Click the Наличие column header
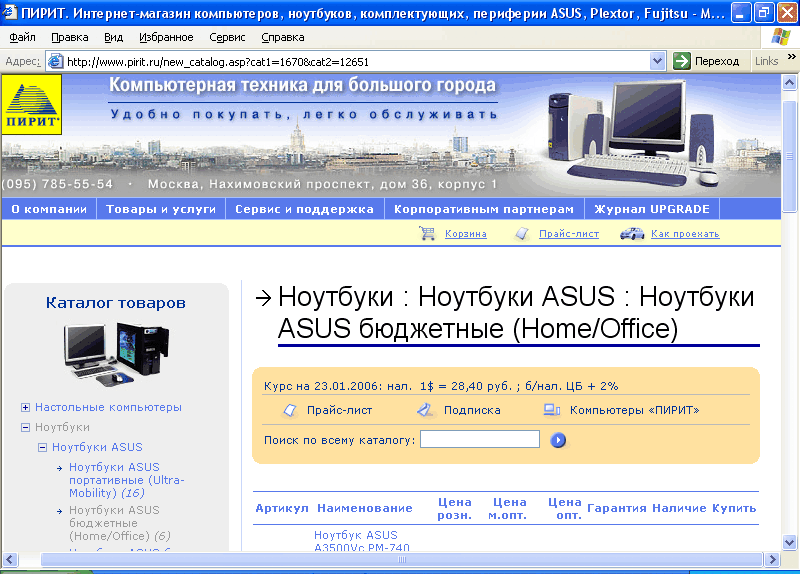Viewport: 800px width, 574px height. [679, 508]
